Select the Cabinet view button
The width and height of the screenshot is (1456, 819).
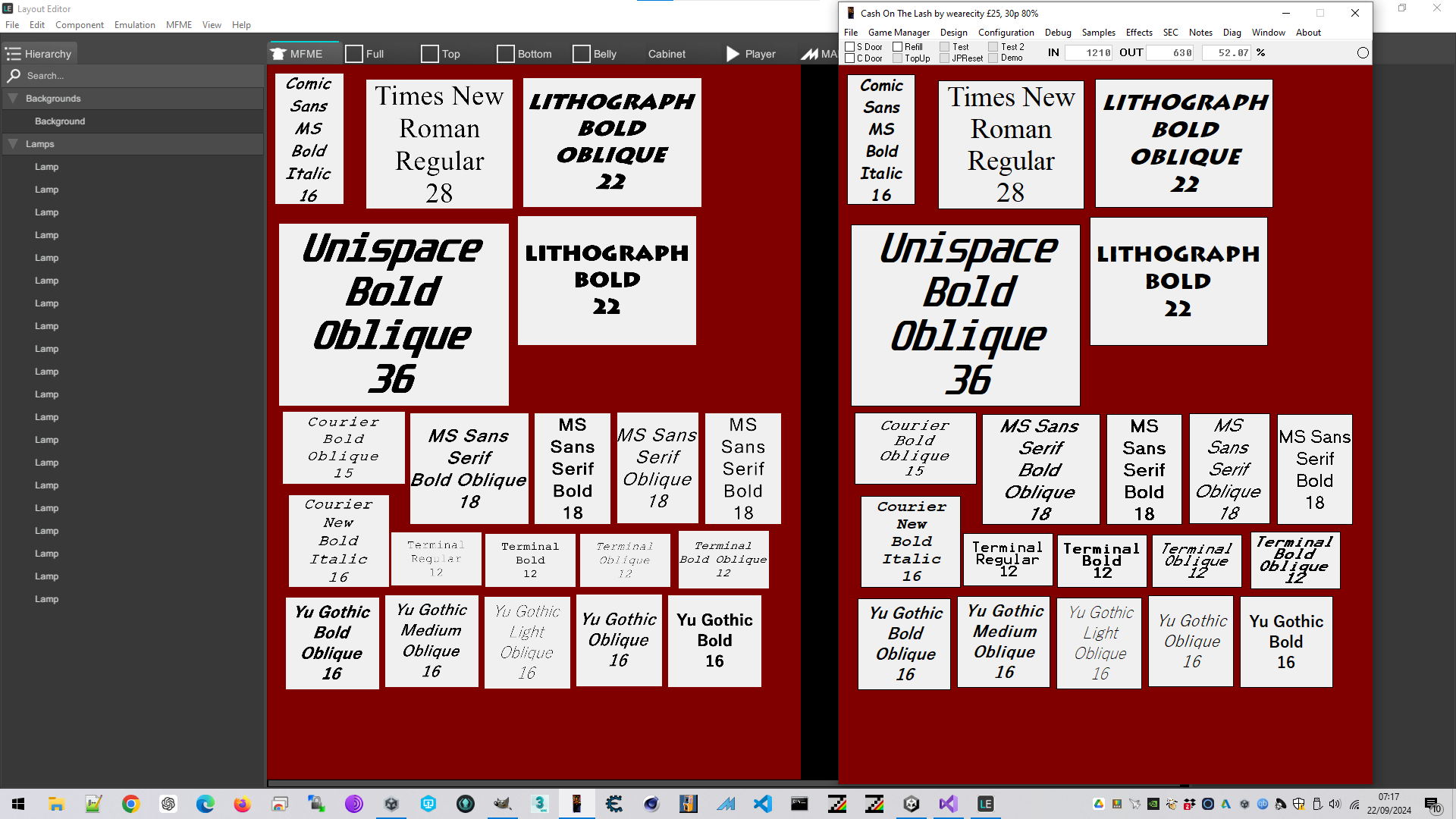[x=667, y=54]
